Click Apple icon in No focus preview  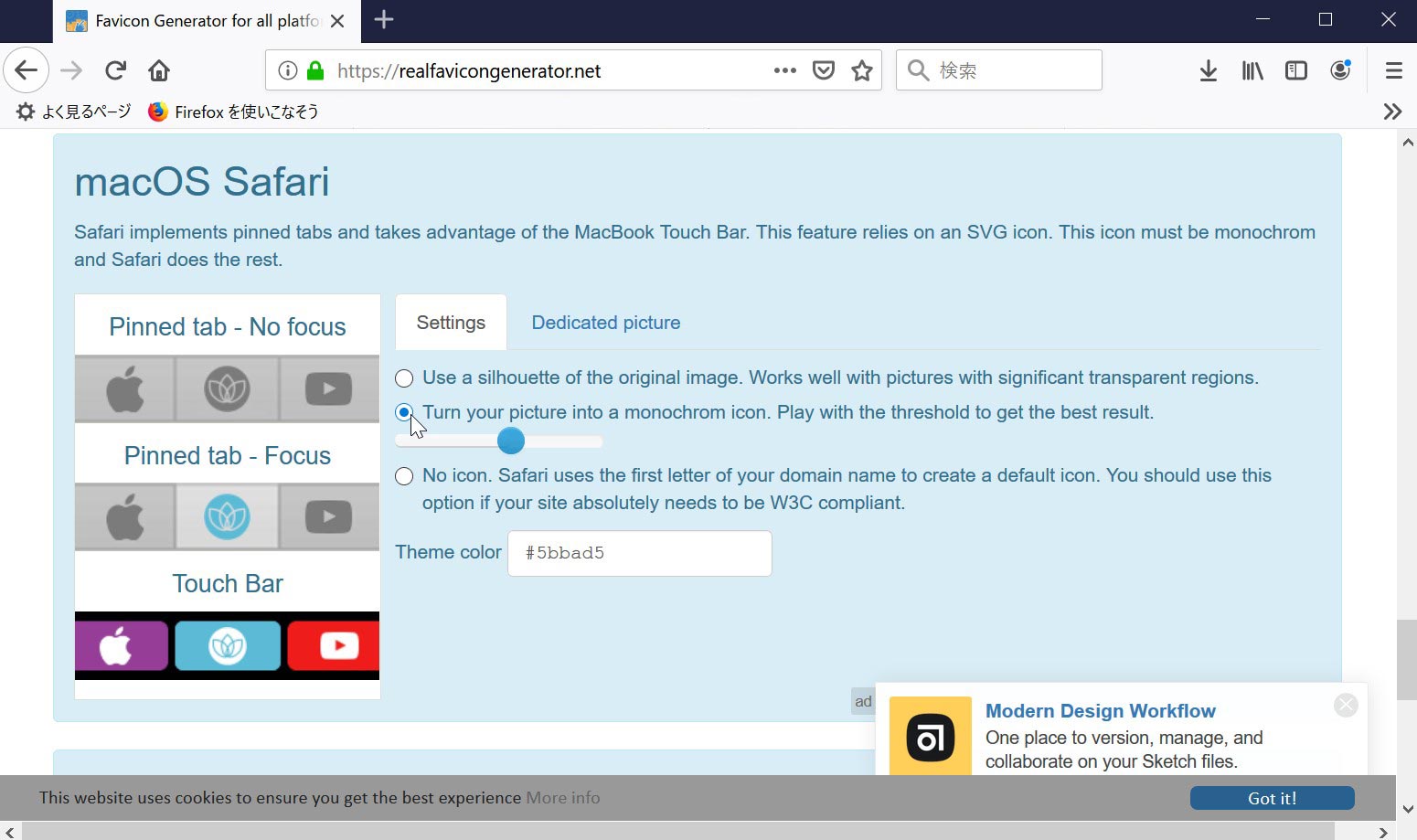pyautogui.click(x=125, y=388)
